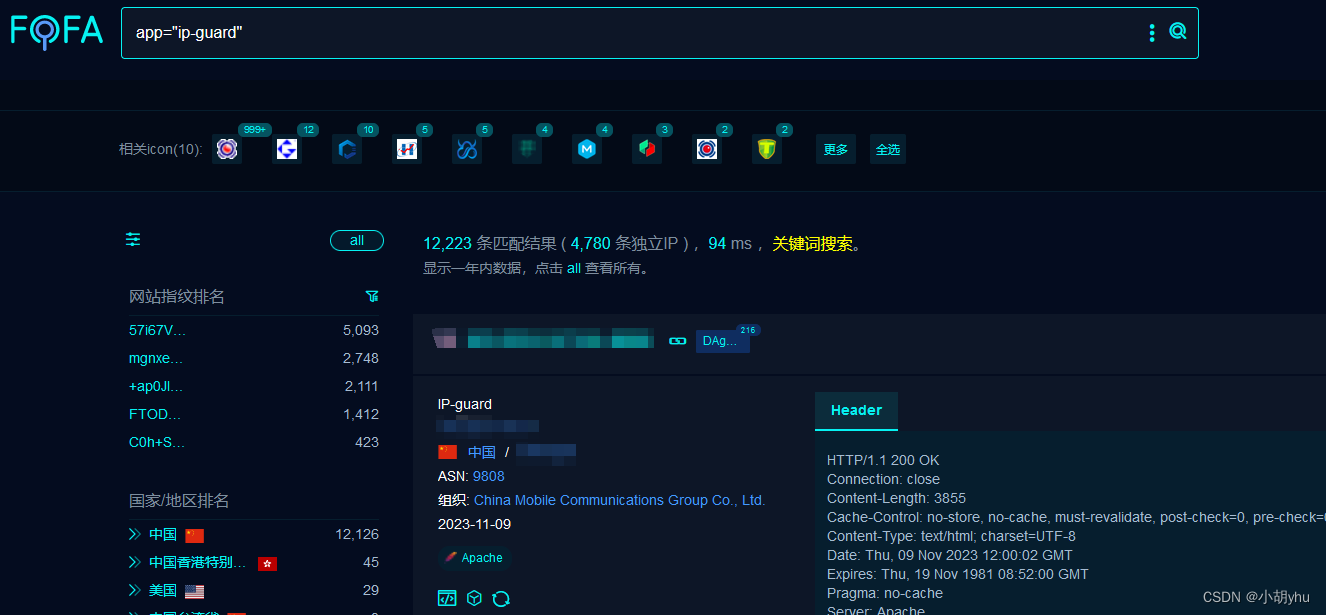This screenshot has width=1326, height=615.
Task: Click the 更多 button to show more icons
Action: [836, 149]
